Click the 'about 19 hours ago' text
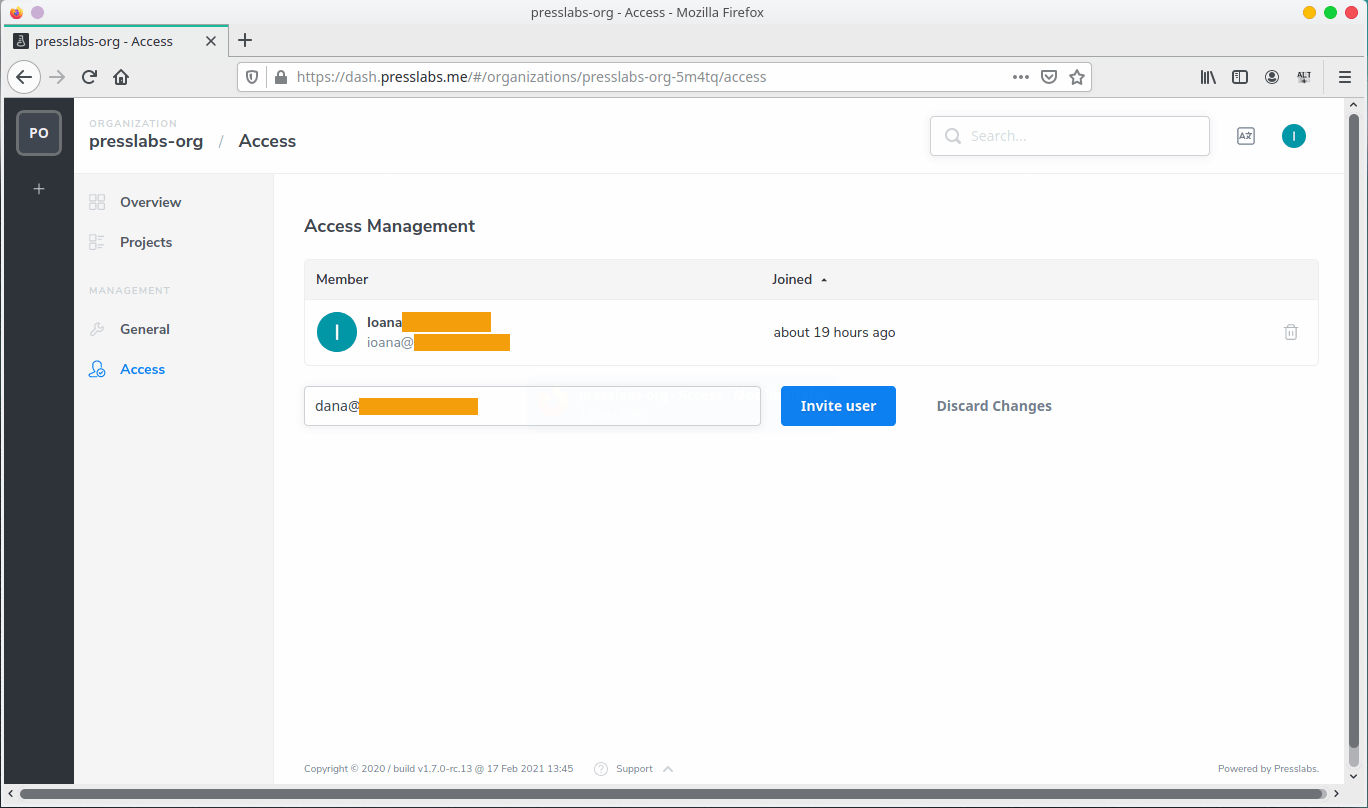The width and height of the screenshot is (1368, 808). coord(834,332)
